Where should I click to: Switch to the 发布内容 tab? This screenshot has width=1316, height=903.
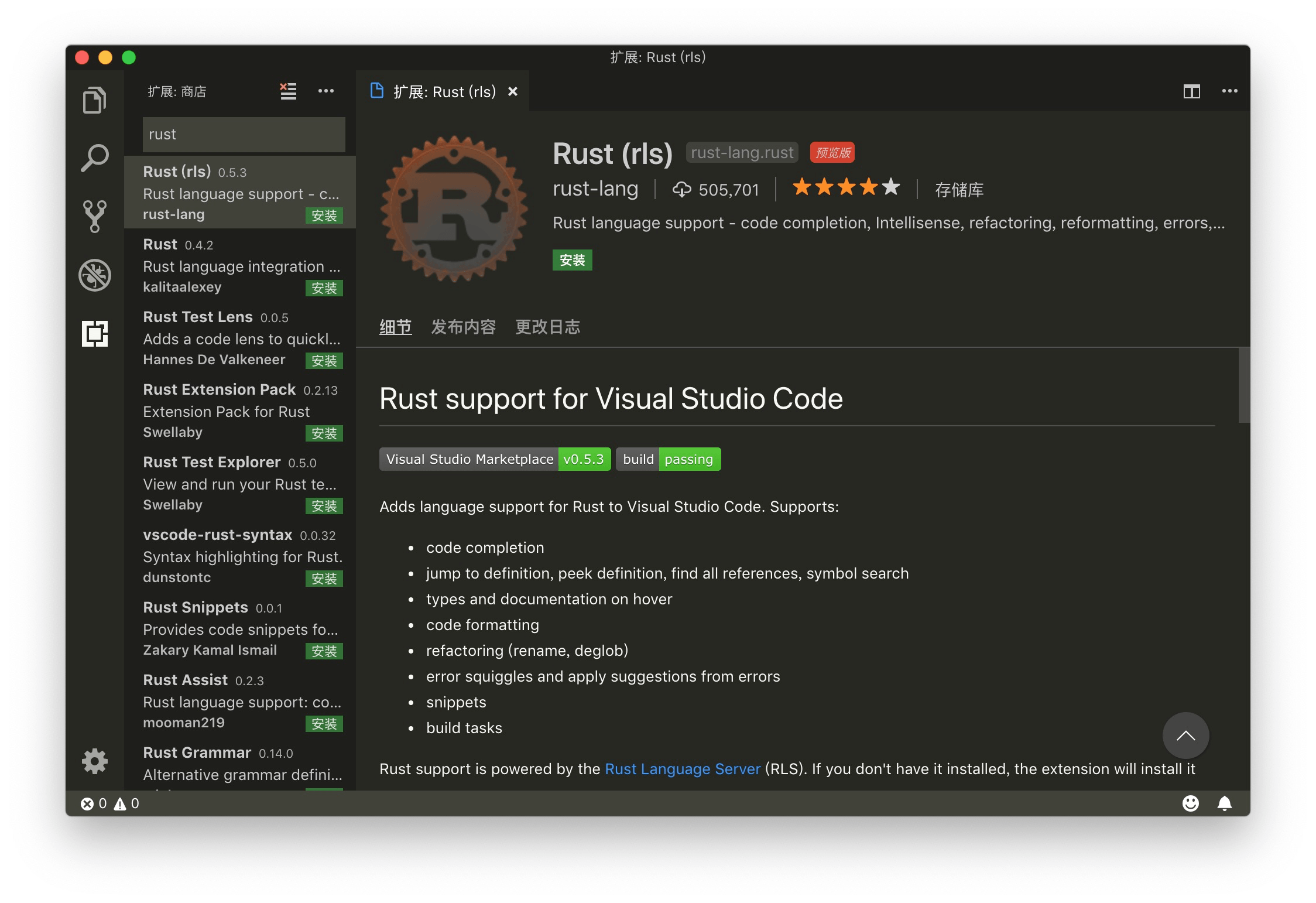(464, 327)
